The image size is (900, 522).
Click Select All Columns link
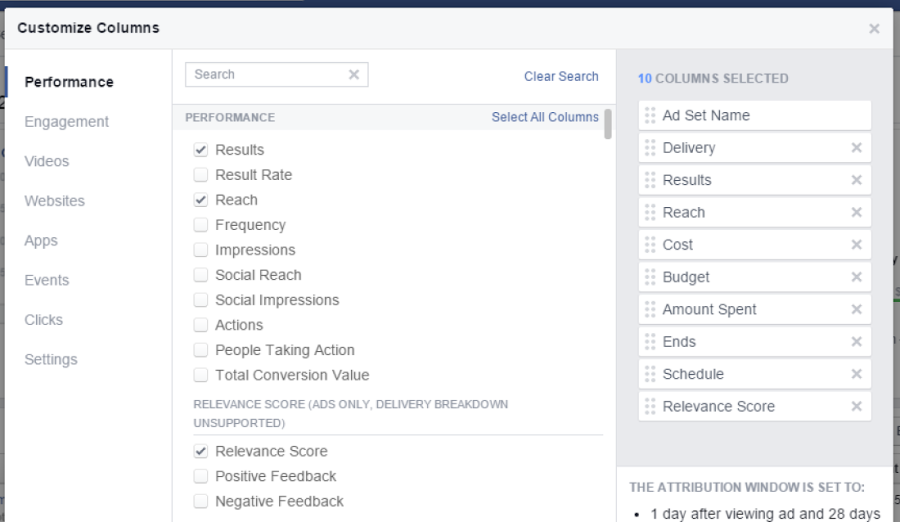click(545, 117)
